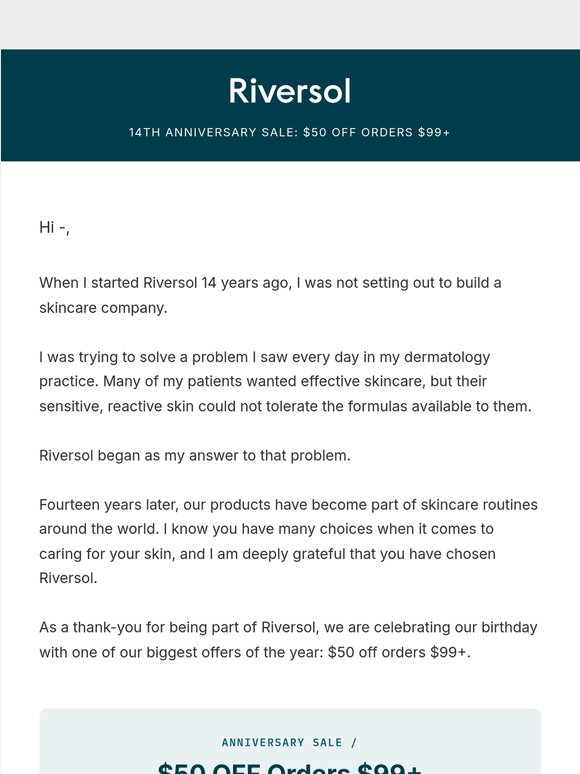Click the line 'caring for your skin'
The image size is (580, 774).
pyautogui.click(x=268, y=553)
